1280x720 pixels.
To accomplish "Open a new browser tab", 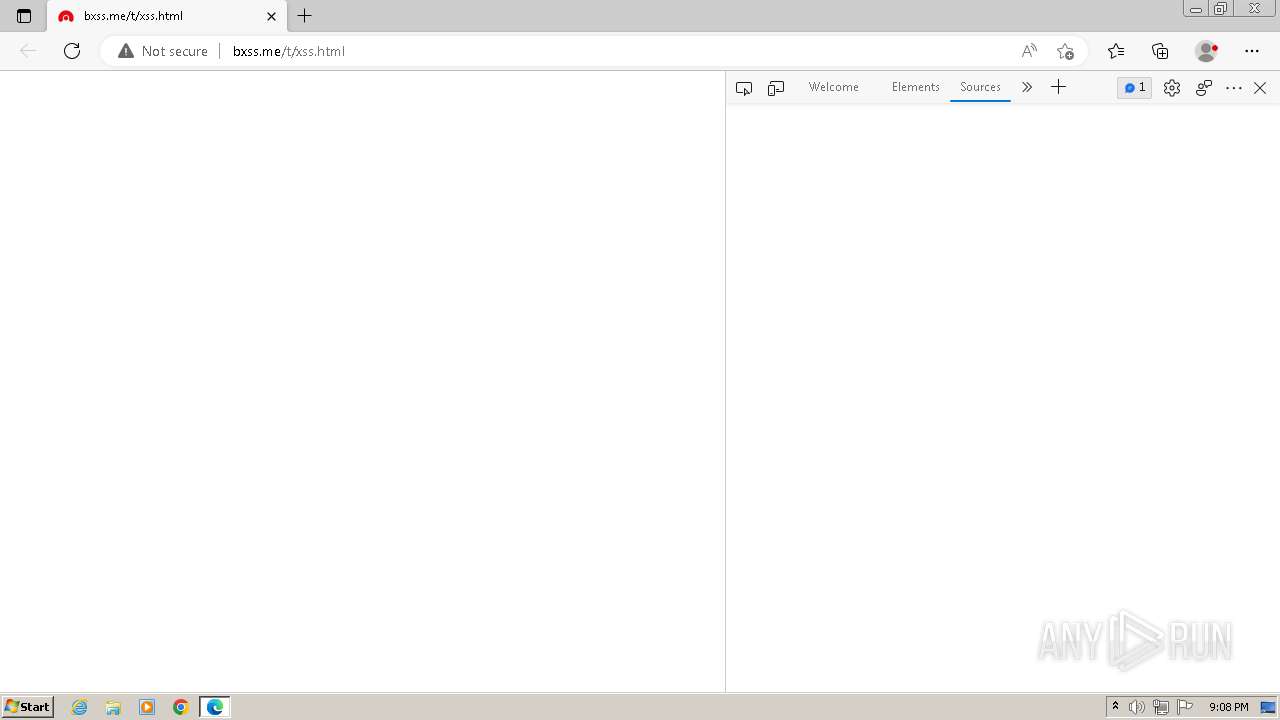I will pos(305,16).
